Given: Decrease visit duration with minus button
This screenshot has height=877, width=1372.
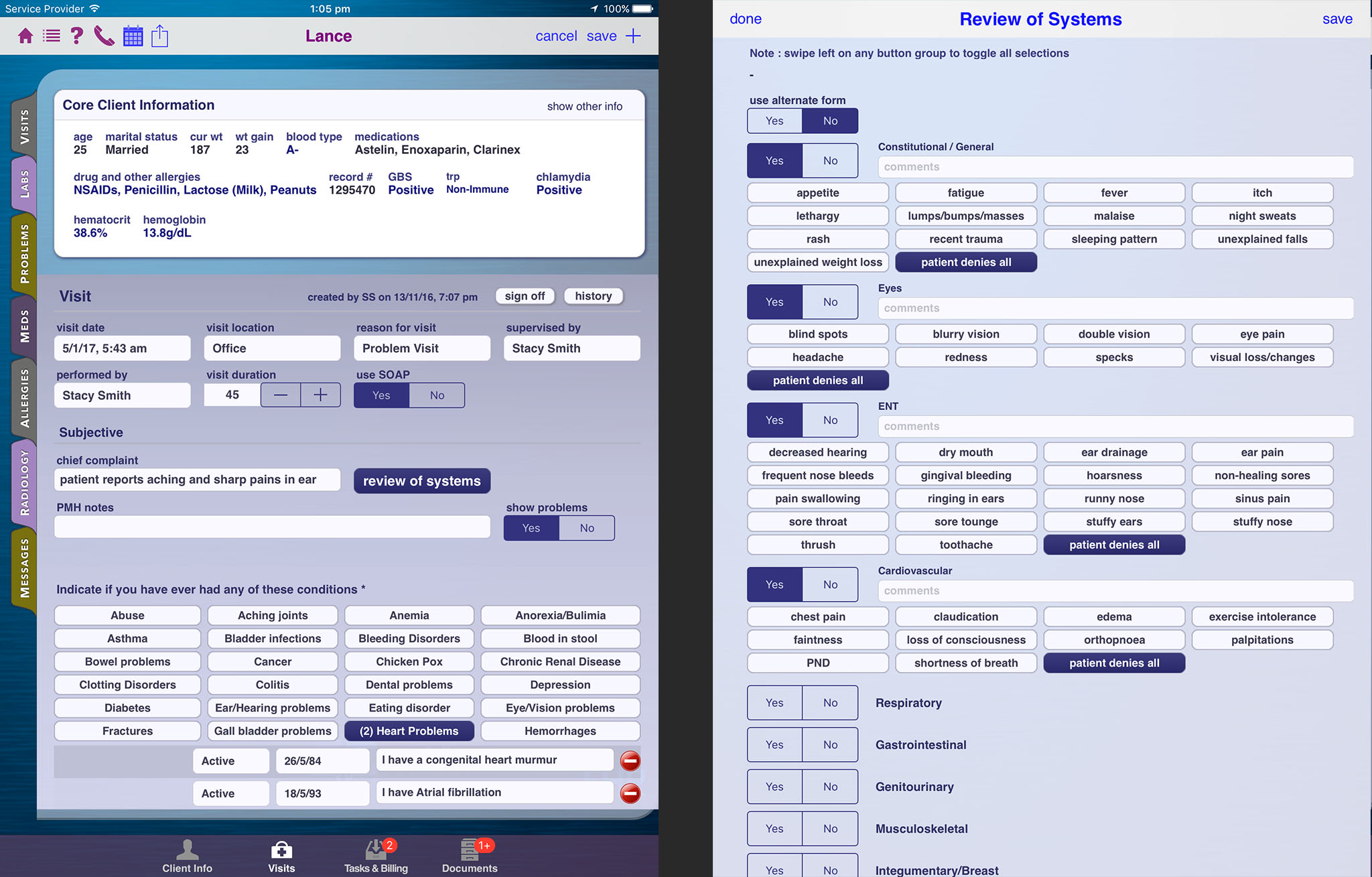Looking at the screenshot, I should click(x=281, y=395).
